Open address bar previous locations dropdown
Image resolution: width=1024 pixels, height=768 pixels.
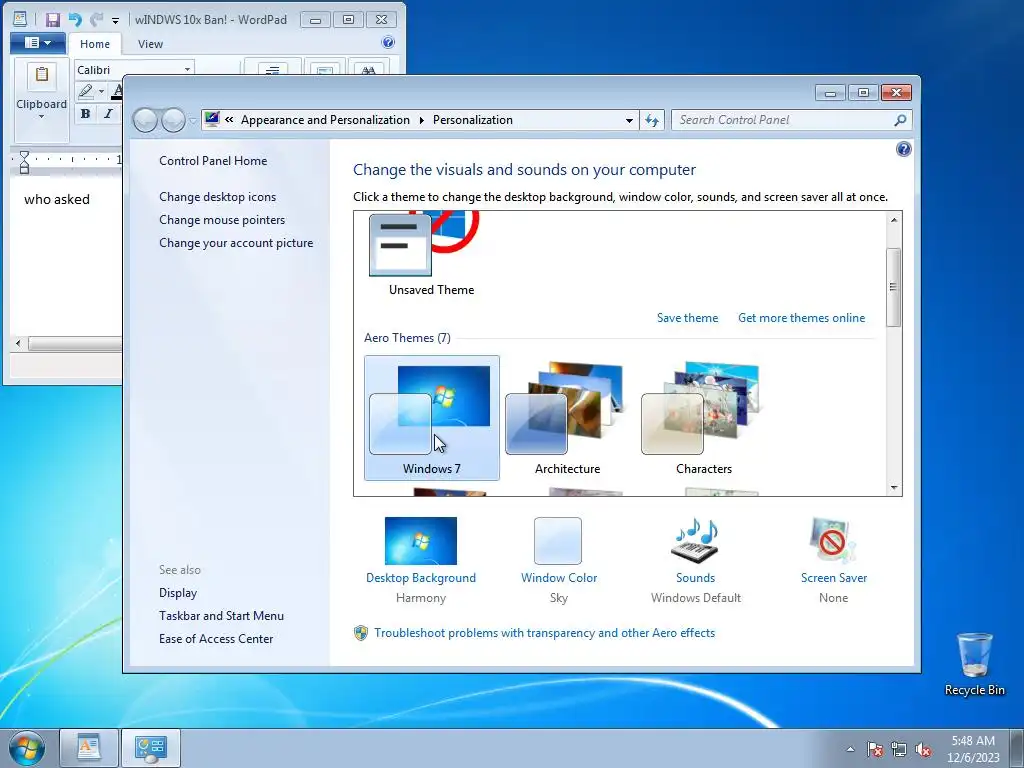(x=629, y=121)
